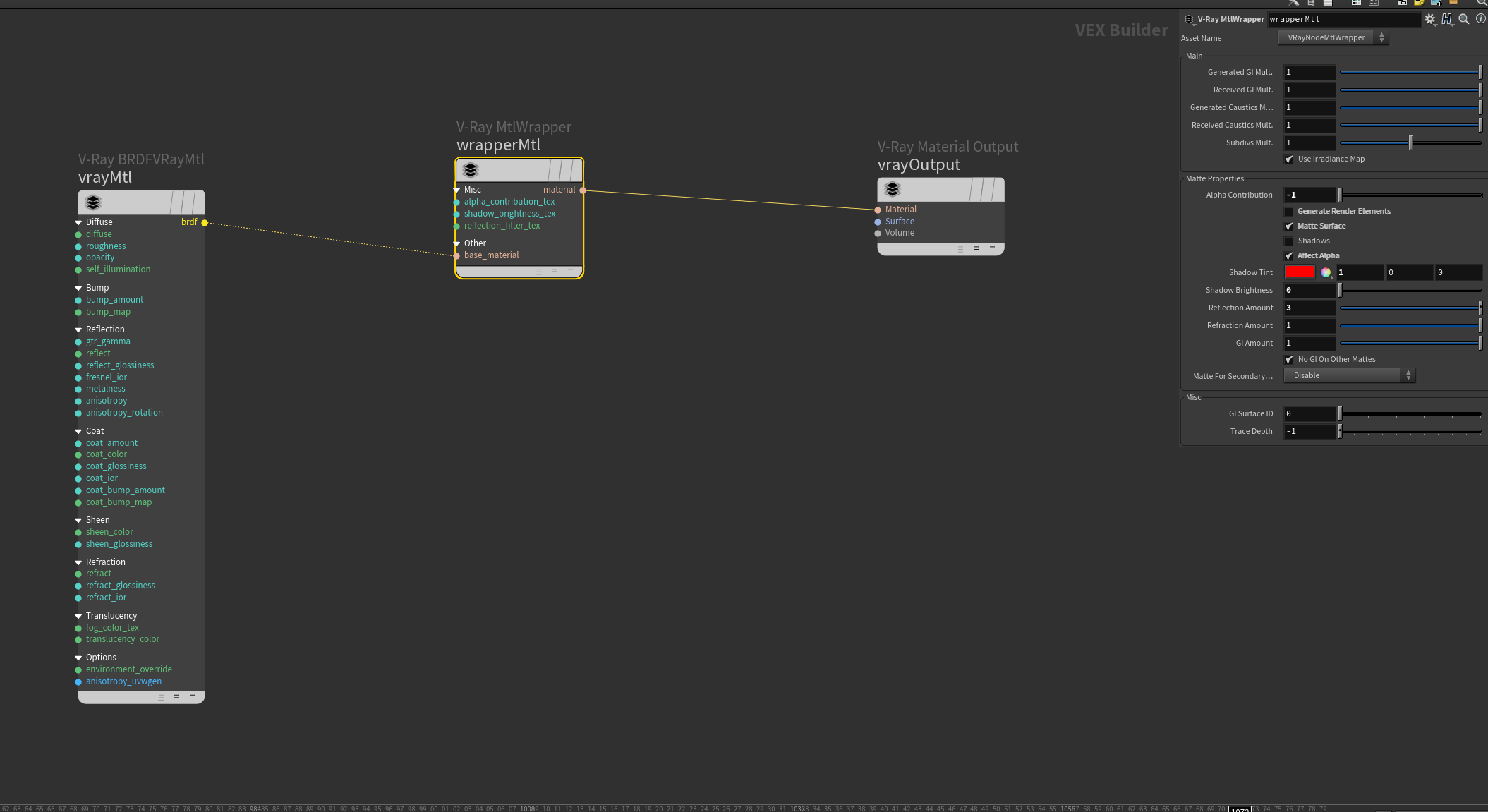Click the vrayMtl node layers icon

point(93,202)
